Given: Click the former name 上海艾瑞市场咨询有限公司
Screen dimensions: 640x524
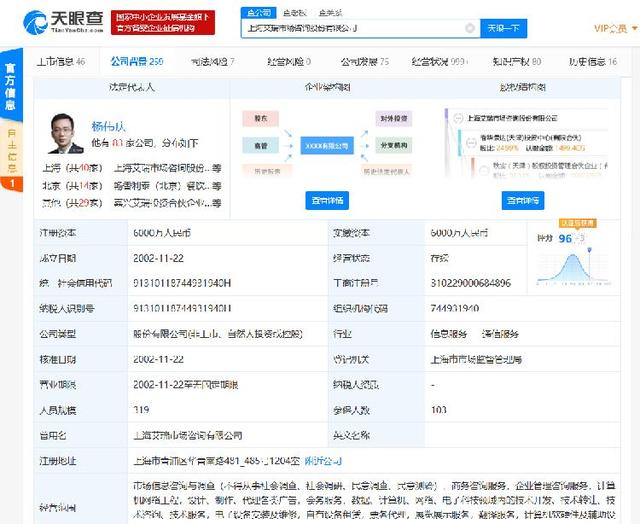Looking at the screenshot, I should coord(188,435).
